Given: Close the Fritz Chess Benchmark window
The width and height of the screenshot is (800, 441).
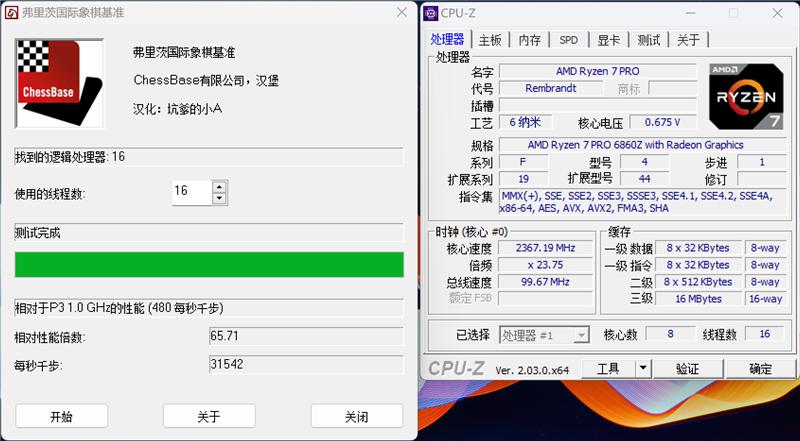Looking at the screenshot, I should (x=402, y=13).
